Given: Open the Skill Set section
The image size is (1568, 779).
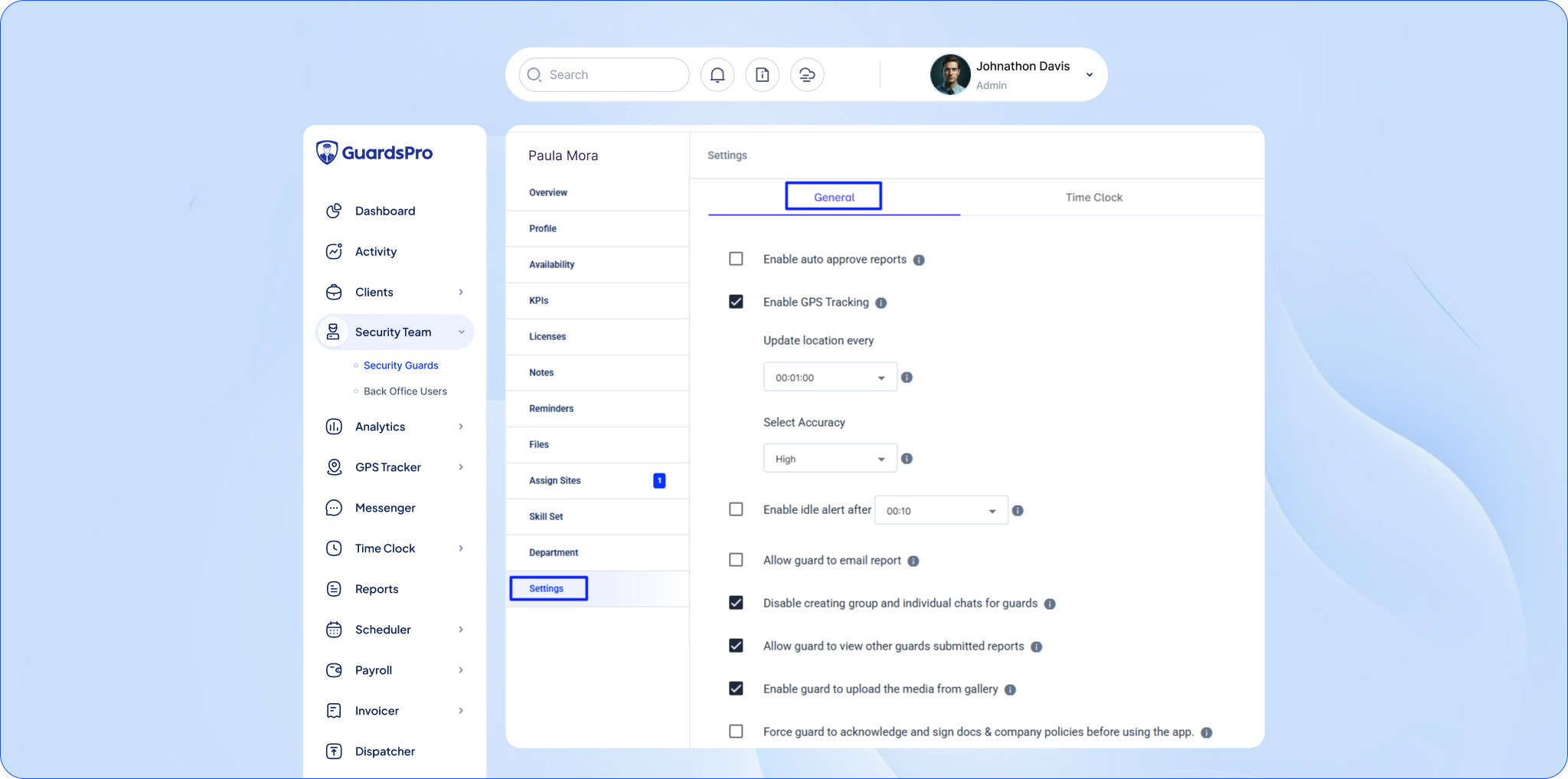Looking at the screenshot, I should pyautogui.click(x=597, y=517).
